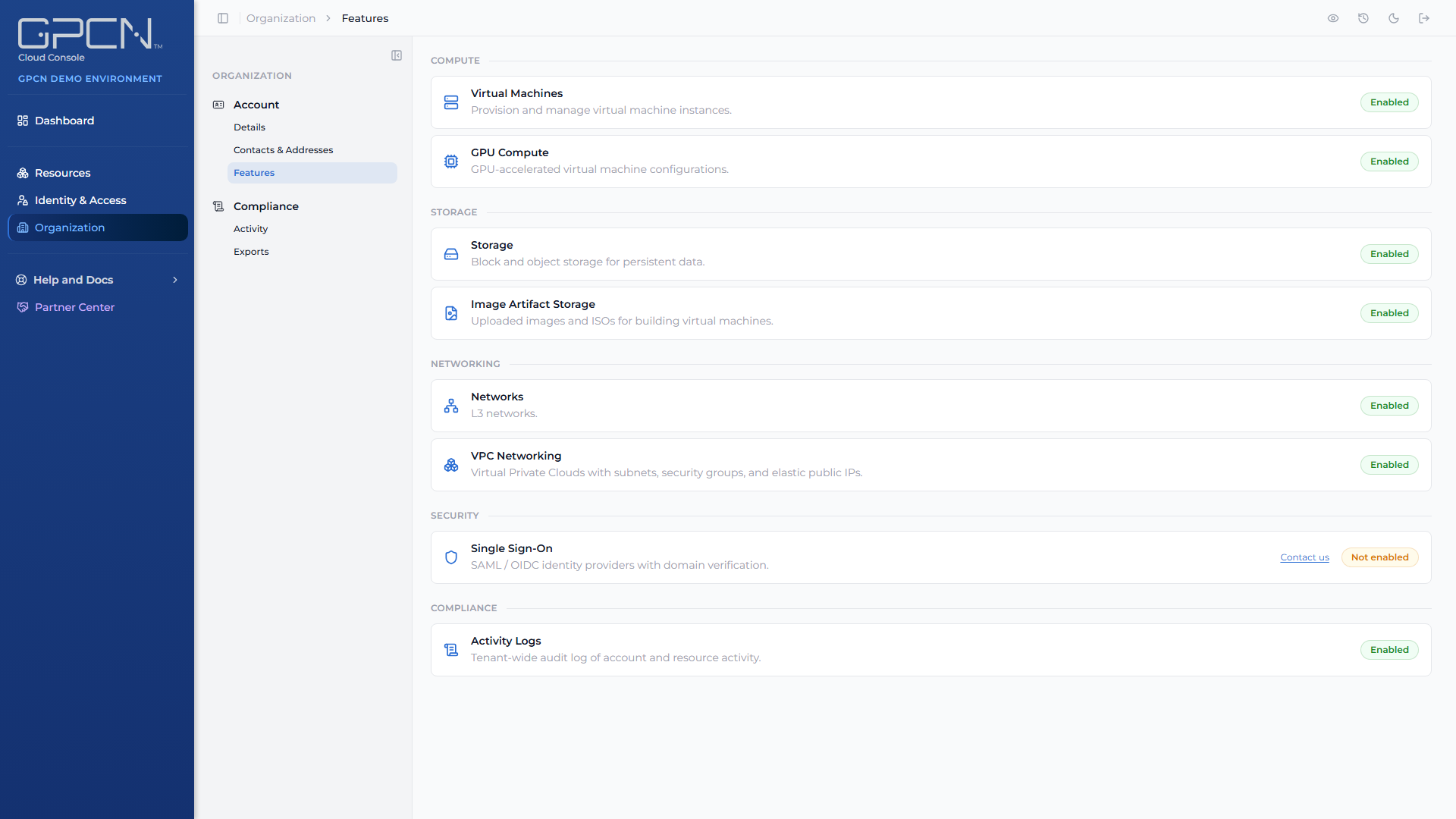Click the Image Artifact Storage title

point(533,304)
